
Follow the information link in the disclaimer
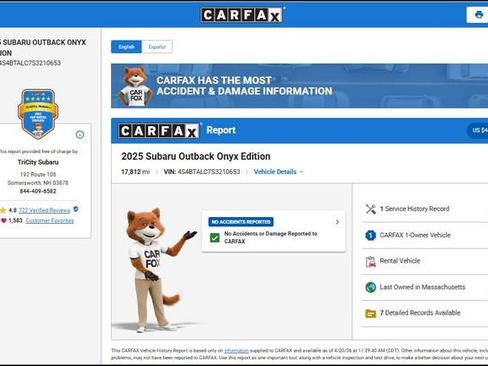coord(236,351)
